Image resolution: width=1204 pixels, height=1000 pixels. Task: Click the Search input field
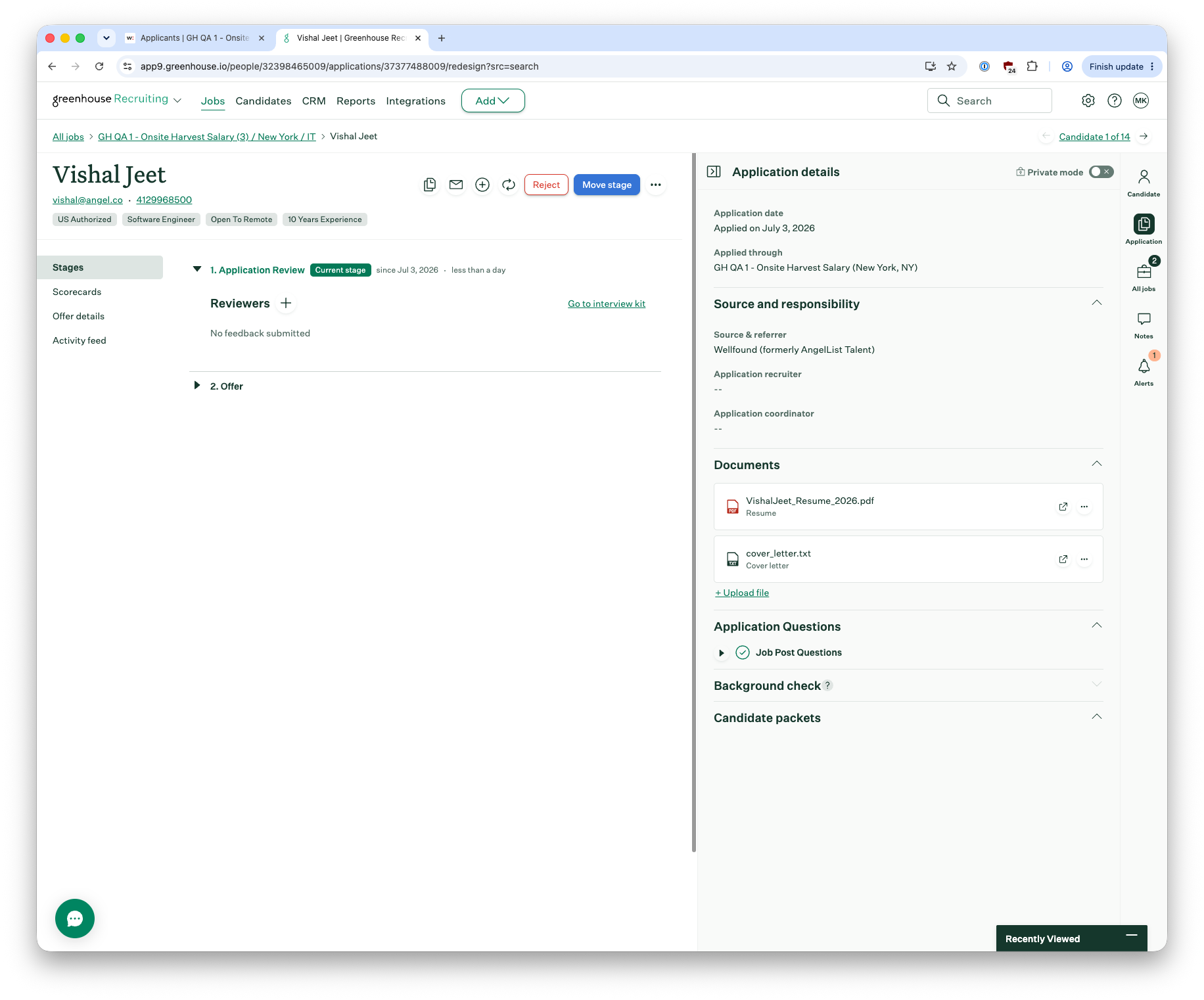click(990, 101)
